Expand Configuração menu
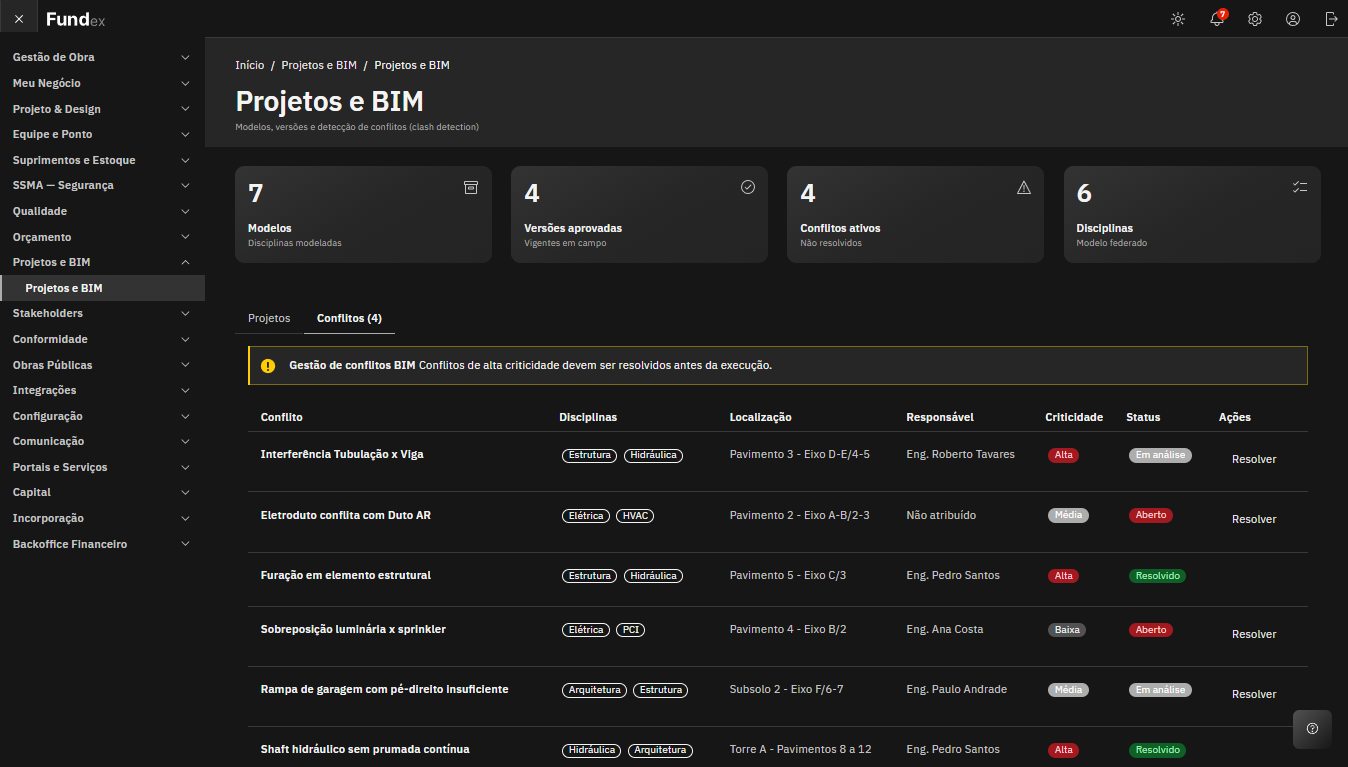This screenshot has width=1348, height=767. point(102,416)
